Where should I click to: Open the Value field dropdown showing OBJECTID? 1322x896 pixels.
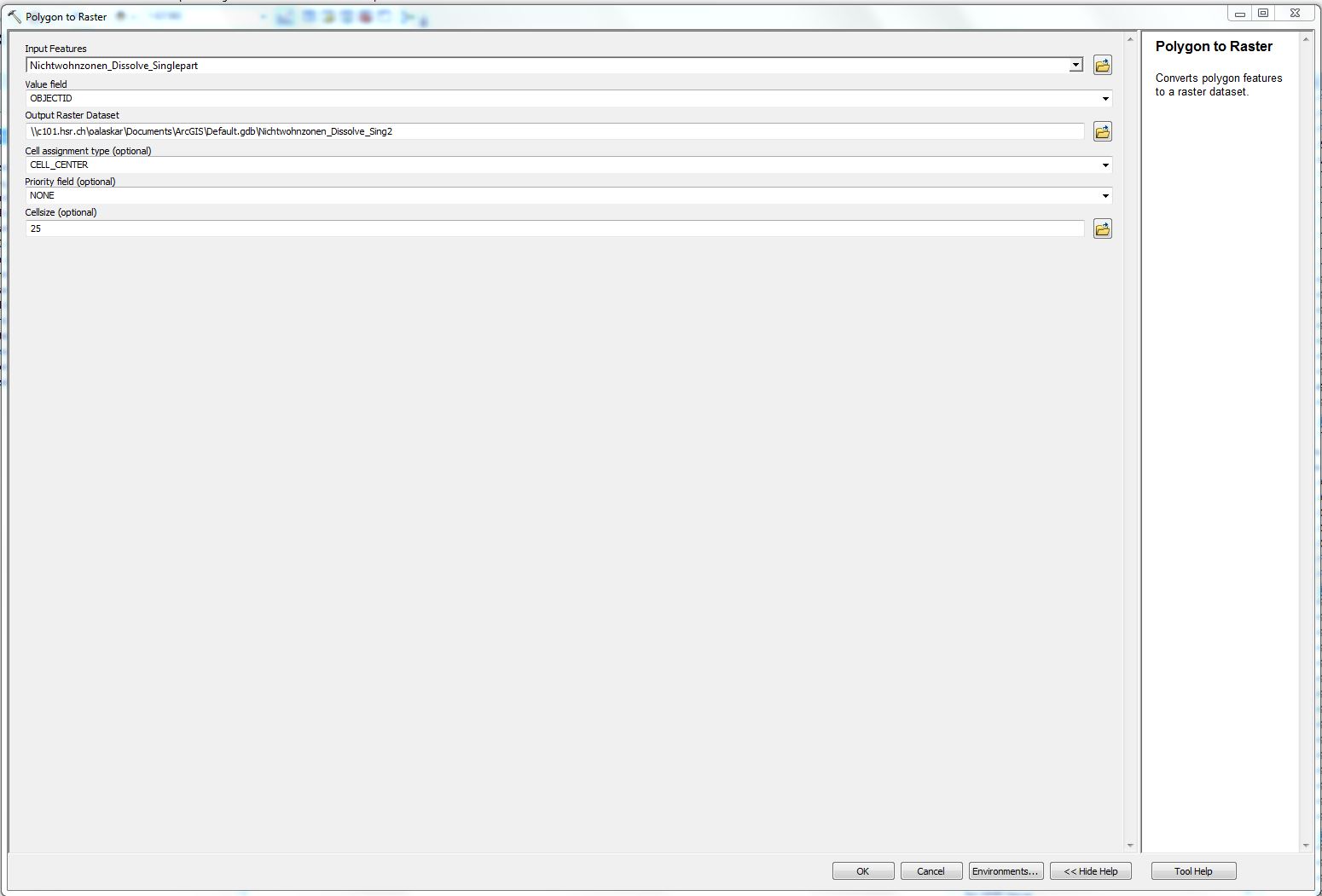coord(1105,99)
